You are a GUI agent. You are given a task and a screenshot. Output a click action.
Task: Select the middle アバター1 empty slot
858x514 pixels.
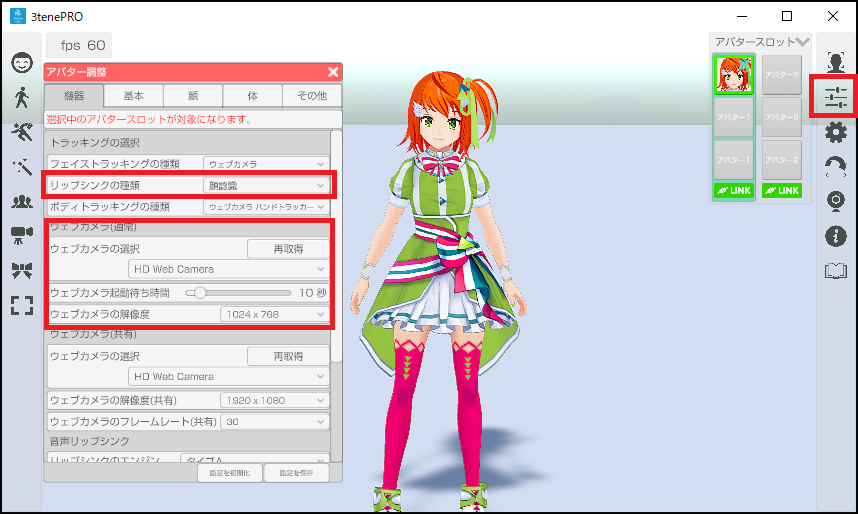[x=734, y=117]
